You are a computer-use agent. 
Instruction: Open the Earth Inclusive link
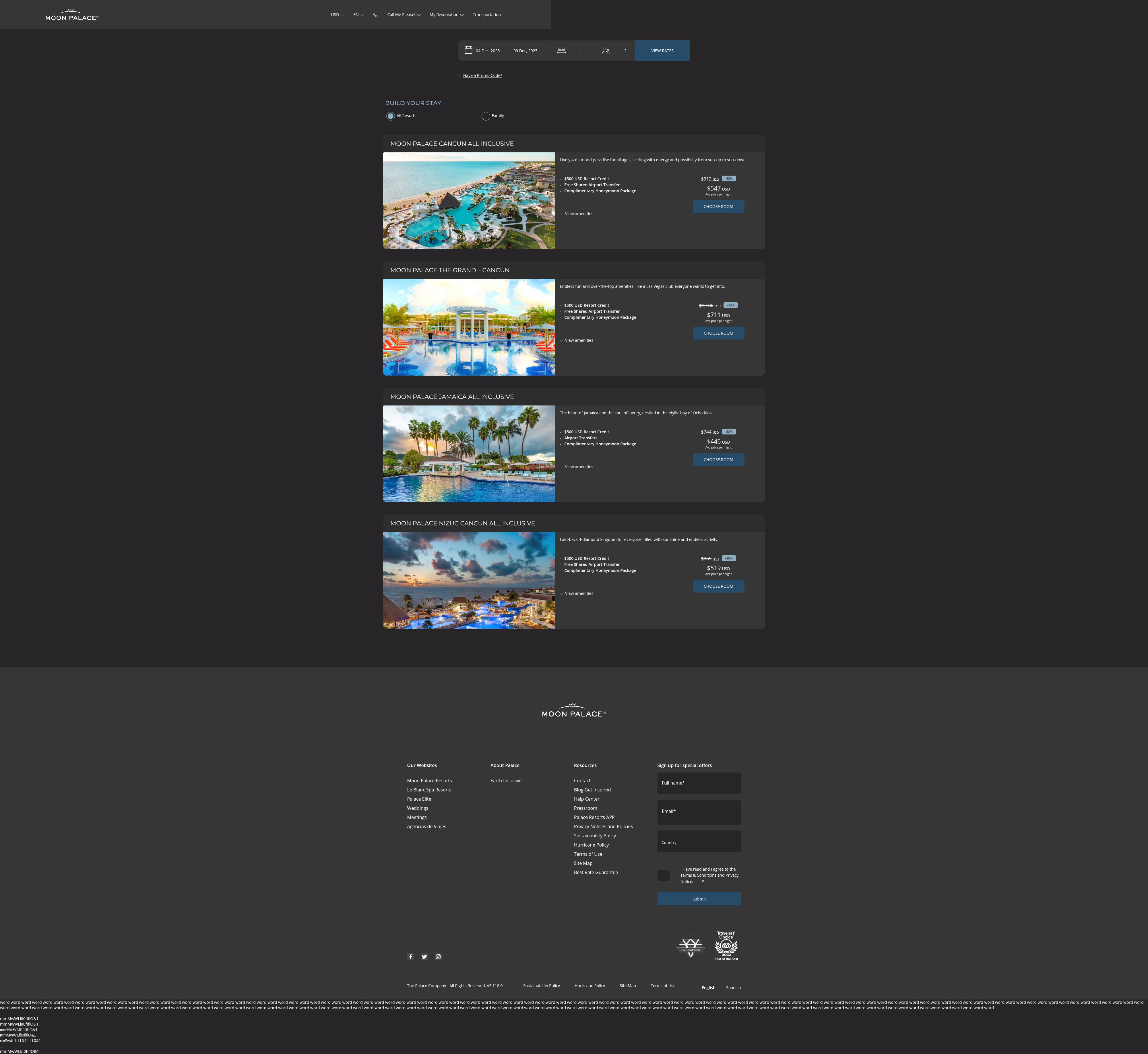coord(506,781)
